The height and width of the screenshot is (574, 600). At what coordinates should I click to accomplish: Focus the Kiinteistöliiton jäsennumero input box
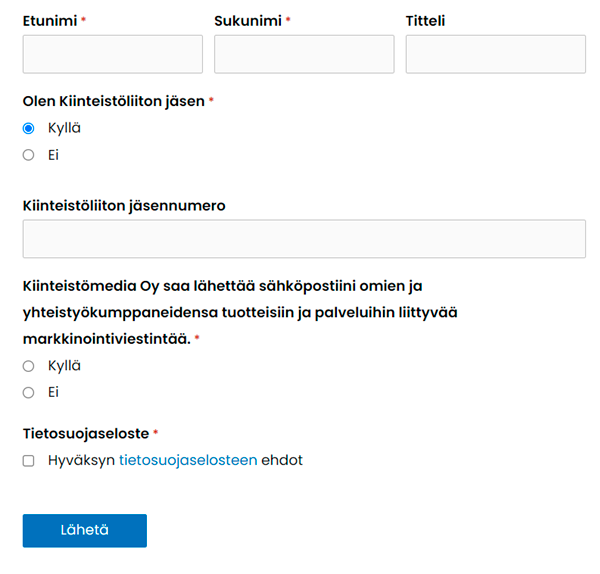coord(304,239)
